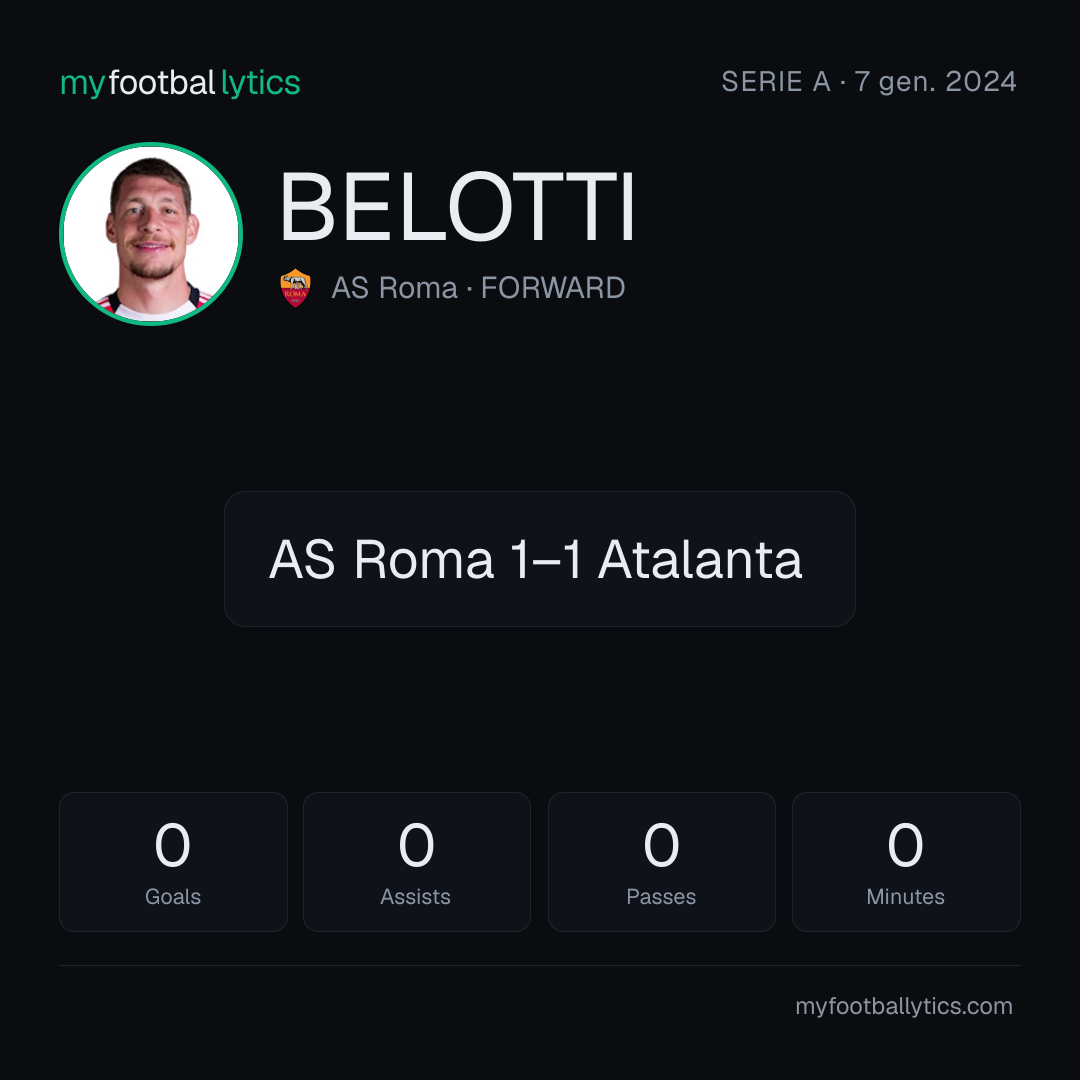1080x1080 pixels.
Task: Click the zero value above Minutes
Action: (905, 844)
